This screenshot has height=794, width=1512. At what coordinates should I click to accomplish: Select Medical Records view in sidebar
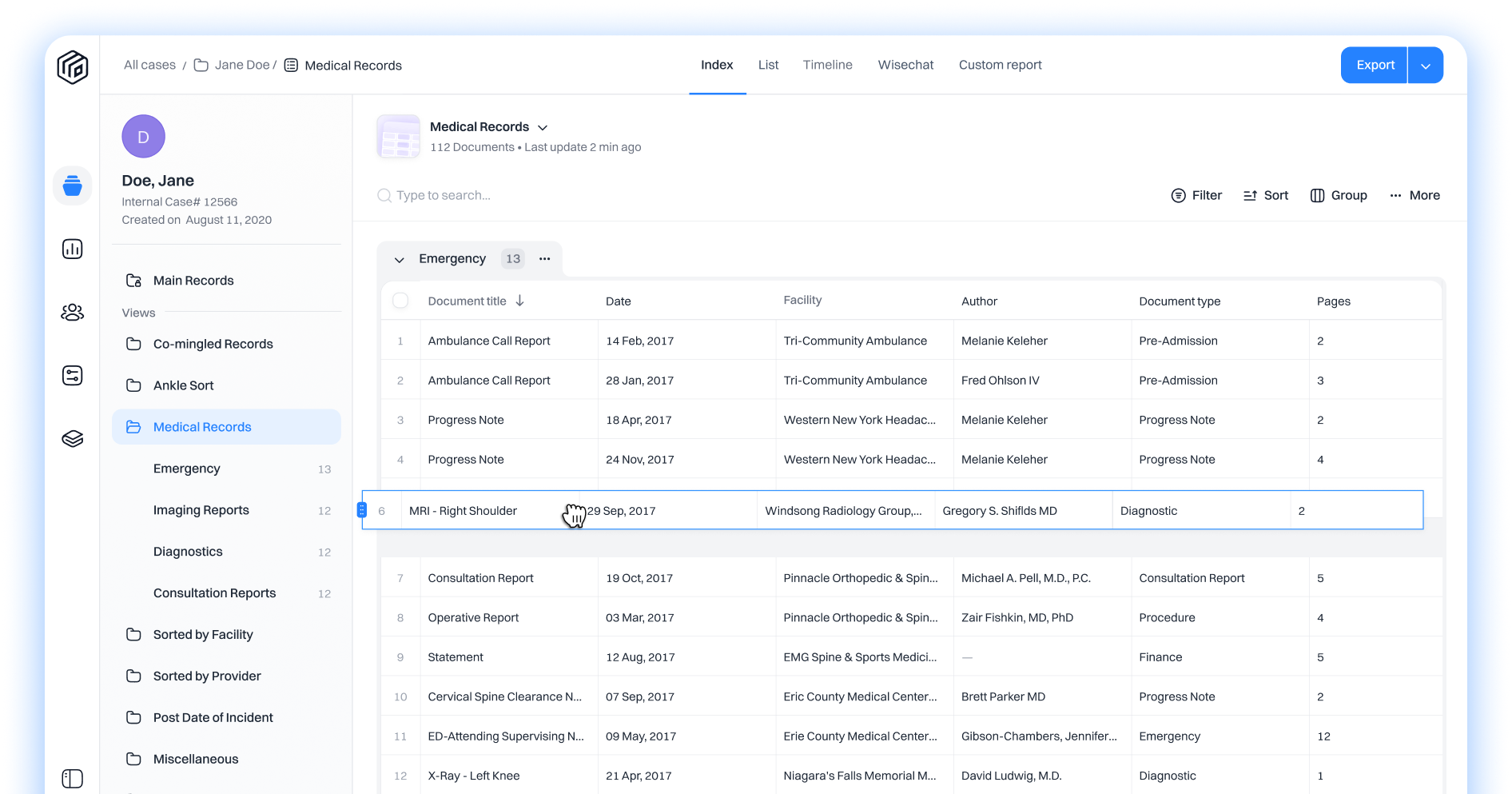pyautogui.click(x=226, y=427)
